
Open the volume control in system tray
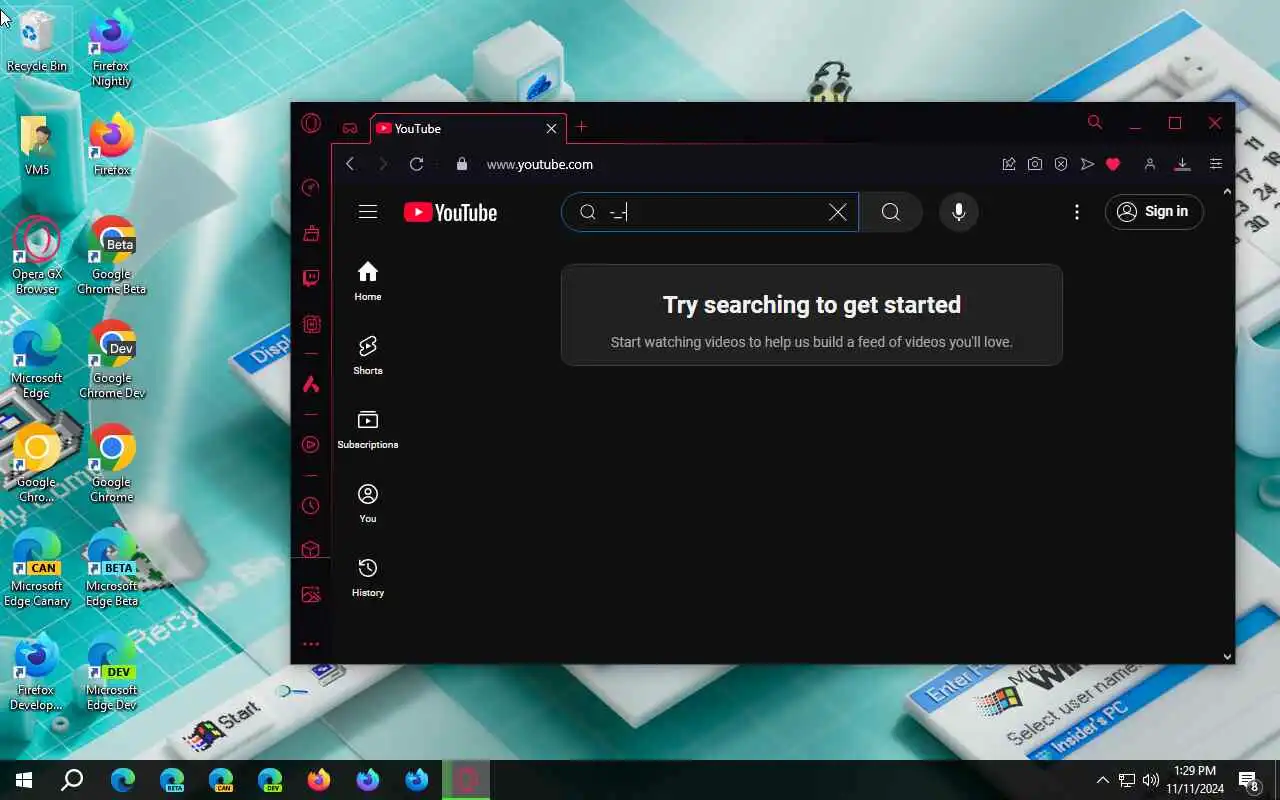pos(1151,780)
